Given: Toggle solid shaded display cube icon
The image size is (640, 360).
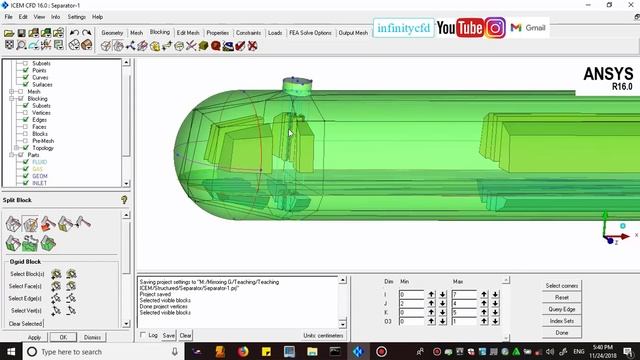Looking at the screenshot, I should click(x=87, y=45).
